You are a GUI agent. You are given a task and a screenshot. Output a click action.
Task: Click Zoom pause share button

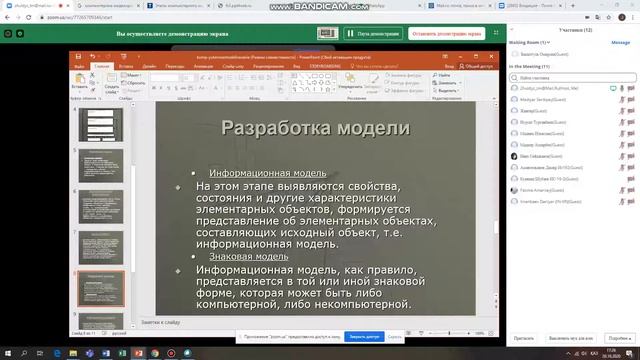pyautogui.click(x=373, y=33)
